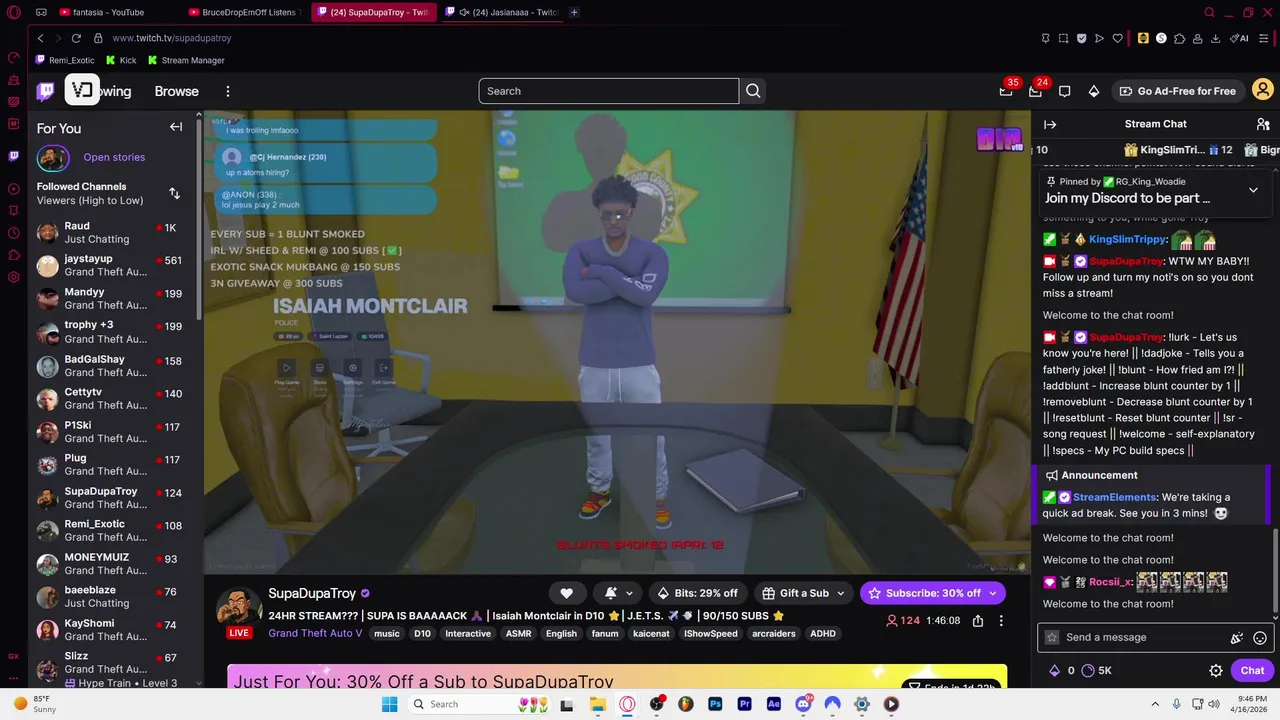This screenshot has width=1280, height=720.
Task: Share the stream with the share icon
Action: 978,621
